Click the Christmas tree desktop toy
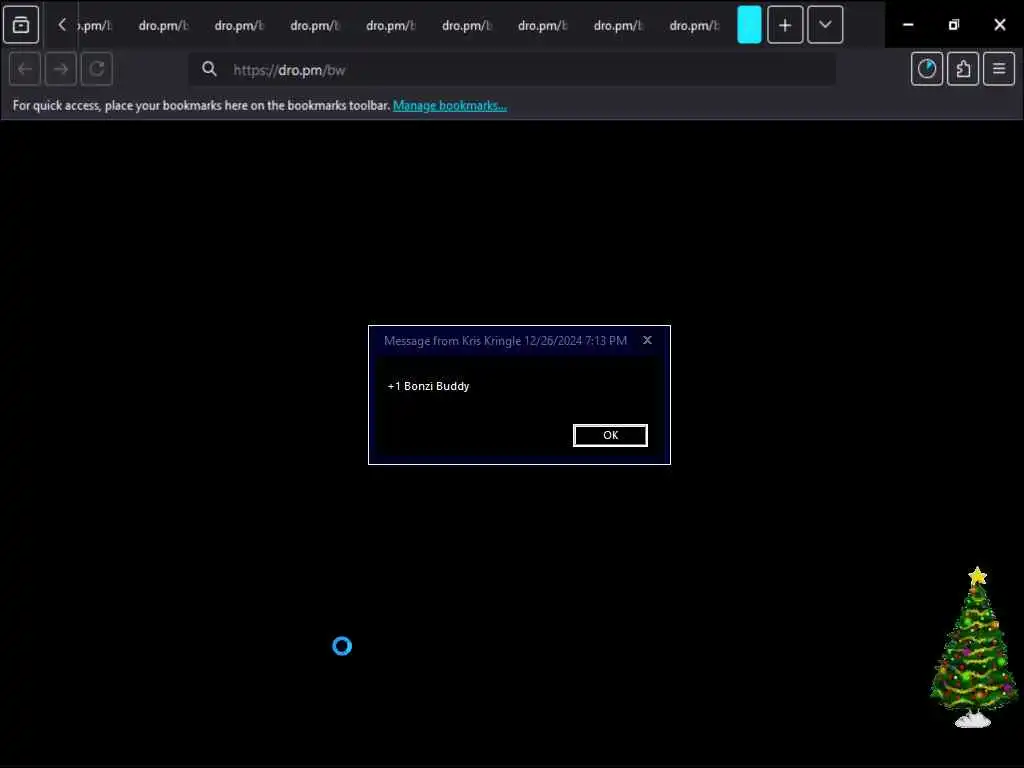This screenshot has width=1024, height=768. pyautogui.click(x=974, y=647)
